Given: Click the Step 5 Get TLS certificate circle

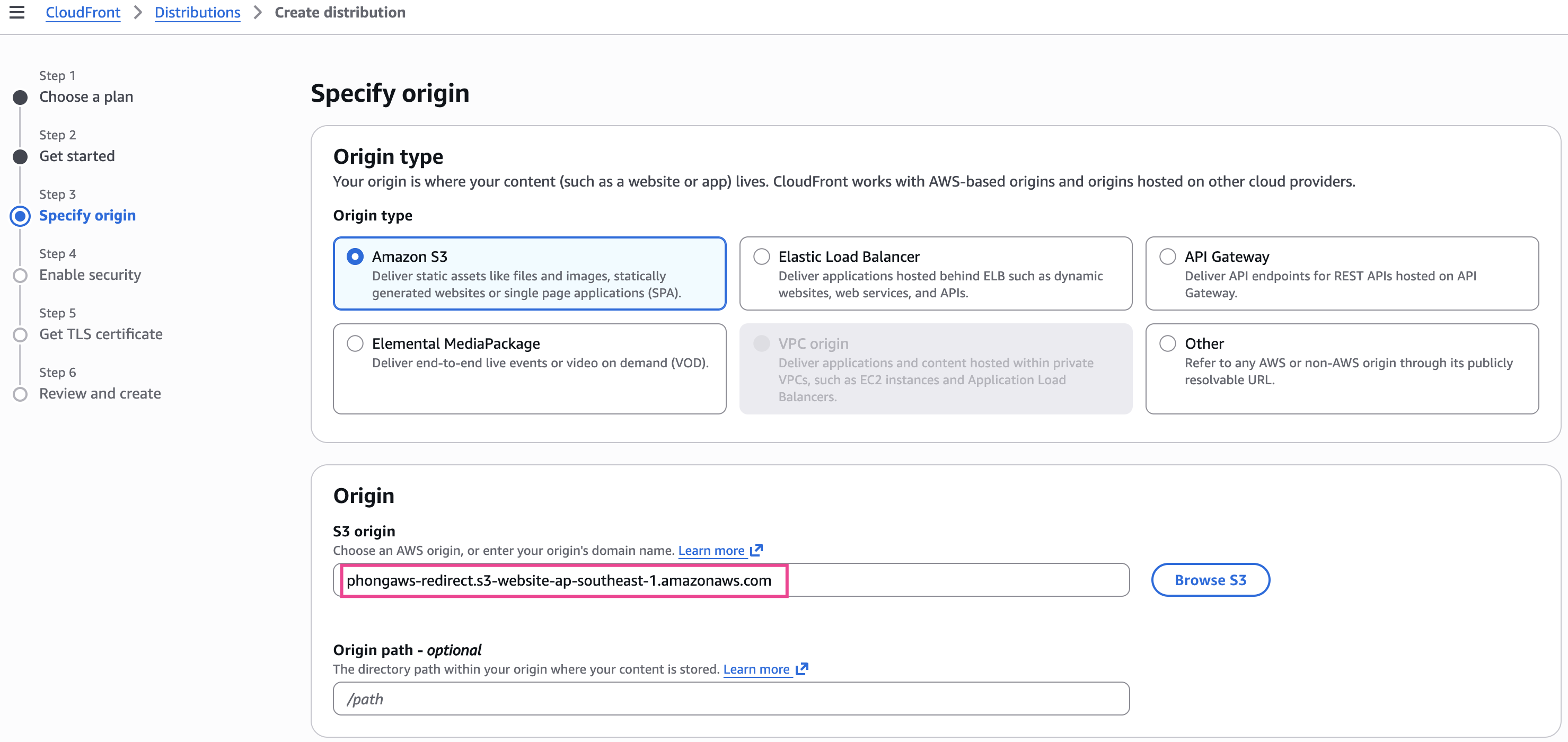Looking at the screenshot, I should point(20,335).
